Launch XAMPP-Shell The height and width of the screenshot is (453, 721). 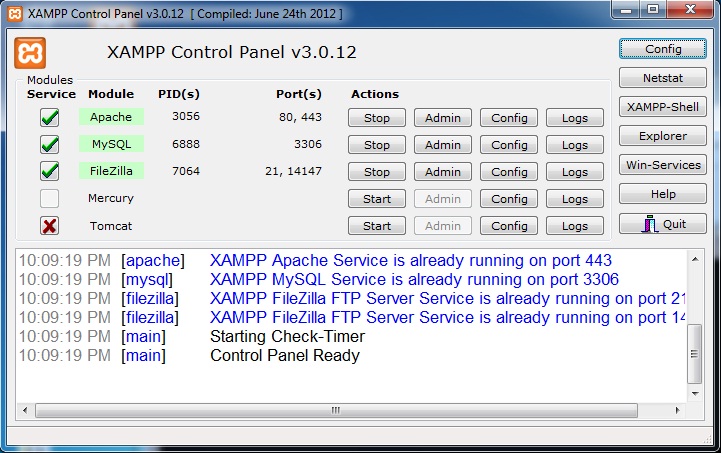pyautogui.click(x=663, y=107)
